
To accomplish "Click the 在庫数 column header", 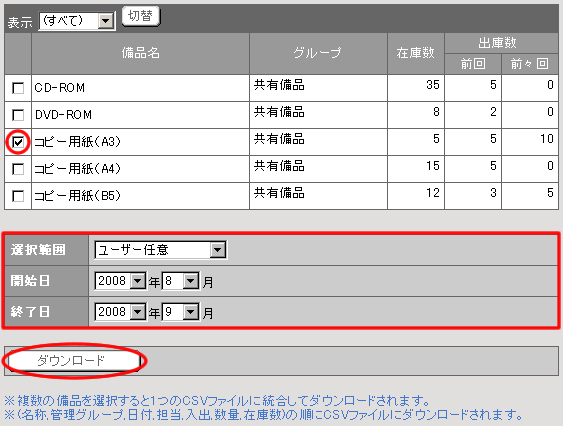I will [x=416, y=54].
